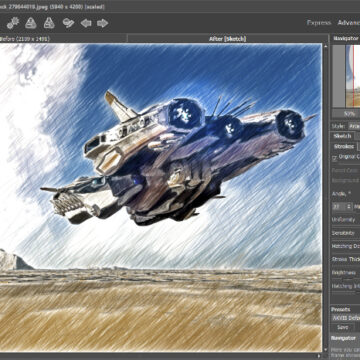
Task: Click the eraser-like toolbar icon
Action: [x=68, y=23]
